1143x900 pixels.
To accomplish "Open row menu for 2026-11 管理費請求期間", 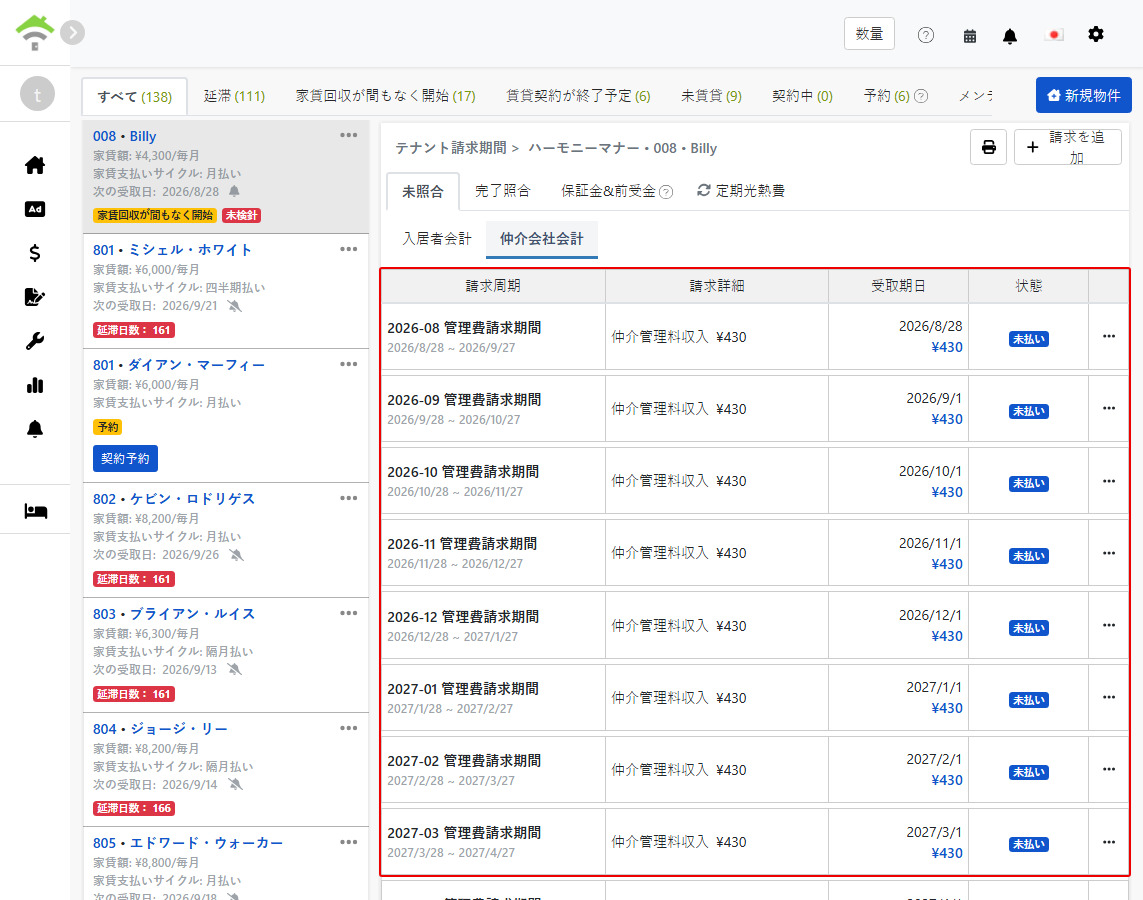I will [x=1109, y=553].
